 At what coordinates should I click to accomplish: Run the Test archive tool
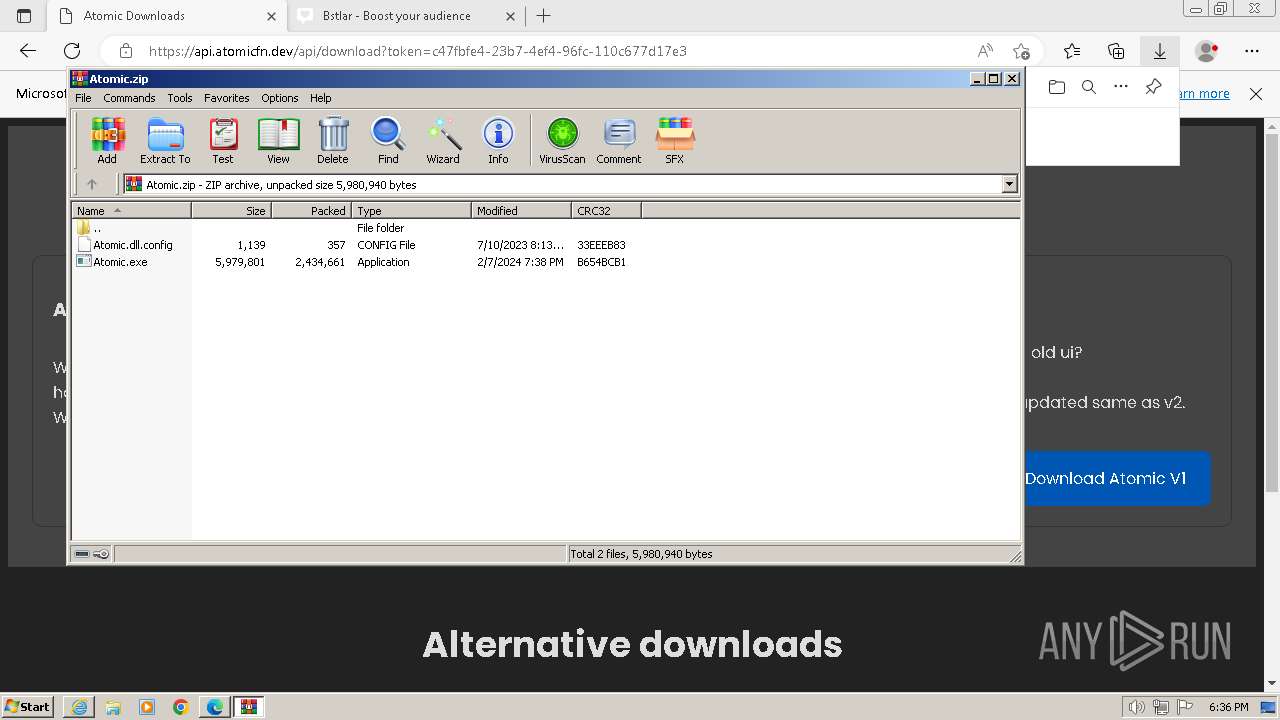coord(223,140)
